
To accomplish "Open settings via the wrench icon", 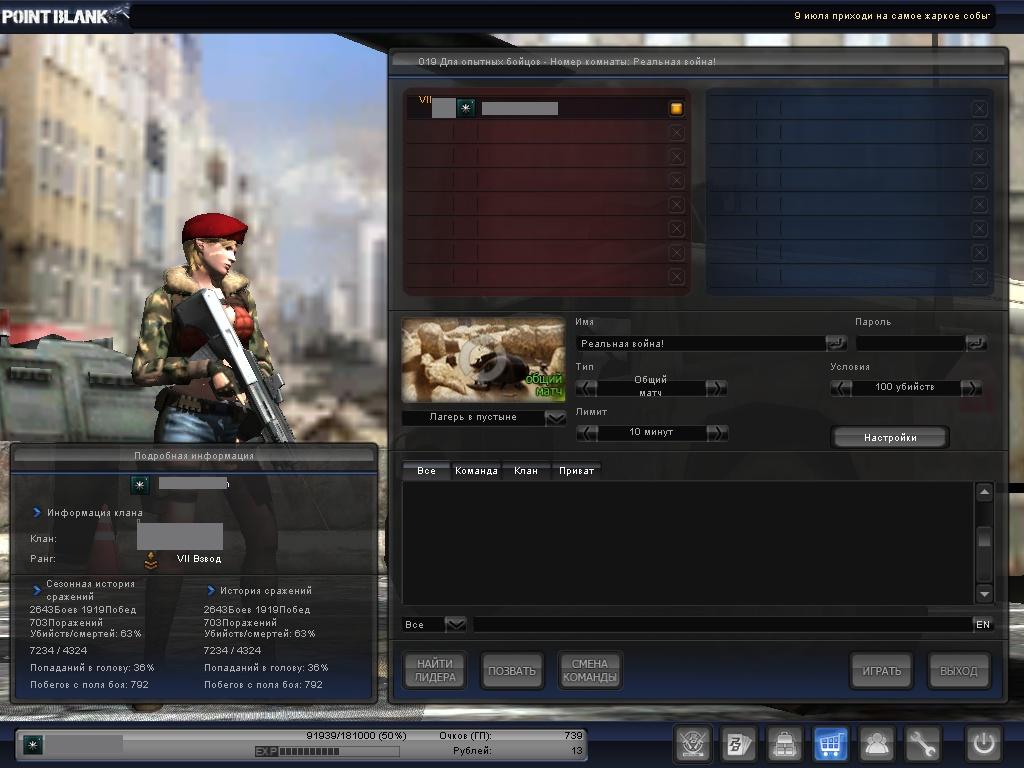I will pyautogui.click(x=923, y=744).
